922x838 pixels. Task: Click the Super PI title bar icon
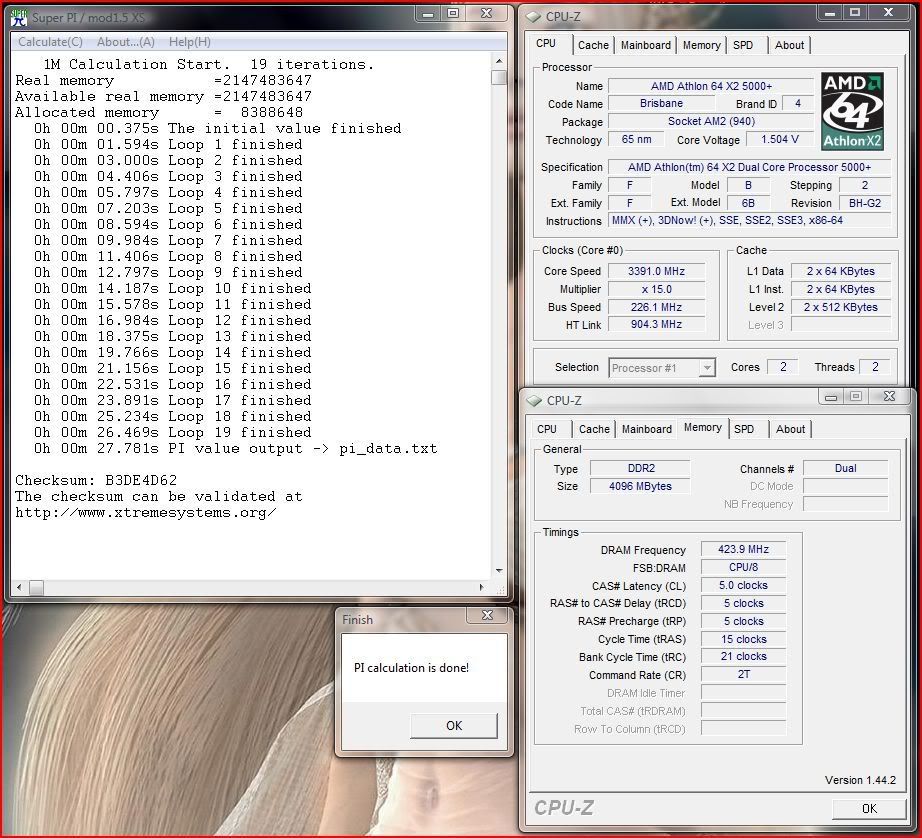[17, 16]
